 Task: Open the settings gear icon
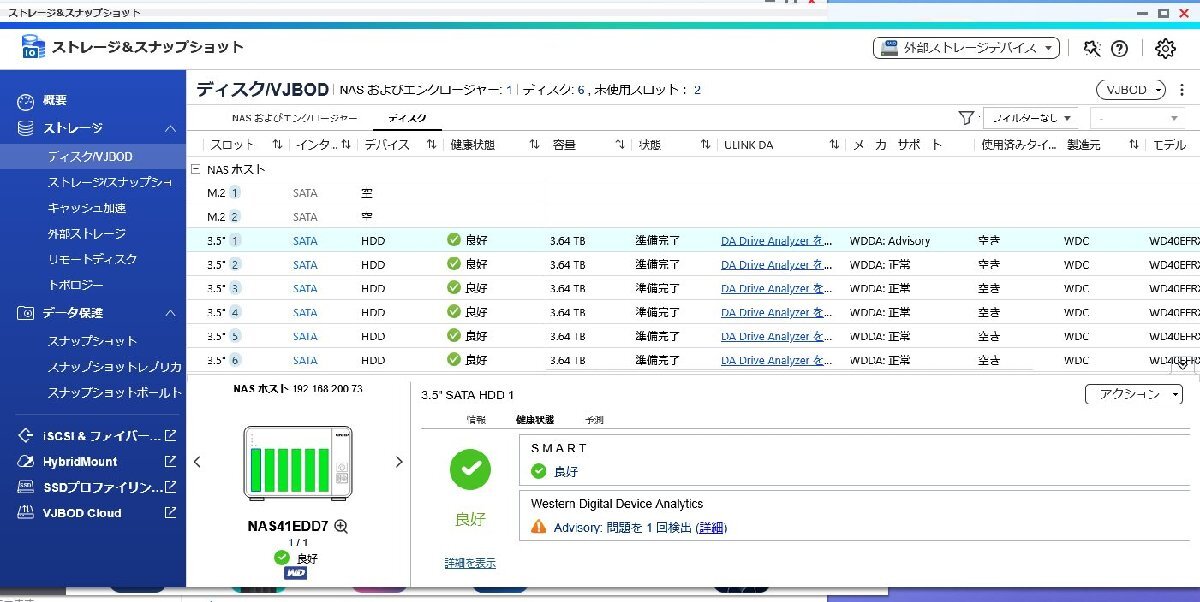point(1165,47)
